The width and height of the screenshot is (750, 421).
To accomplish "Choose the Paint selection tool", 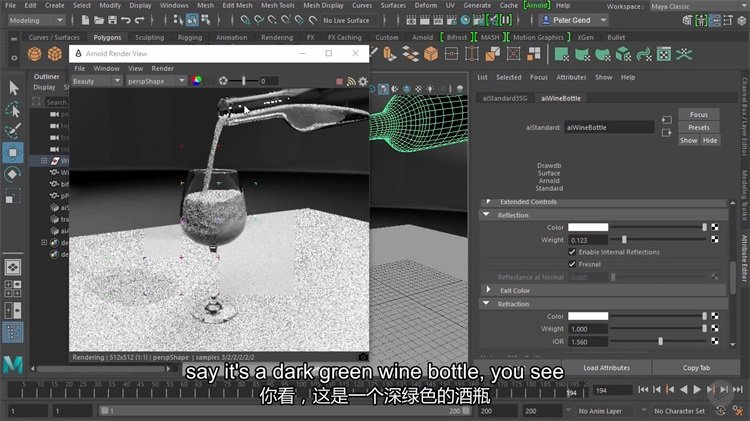I will [13, 131].
